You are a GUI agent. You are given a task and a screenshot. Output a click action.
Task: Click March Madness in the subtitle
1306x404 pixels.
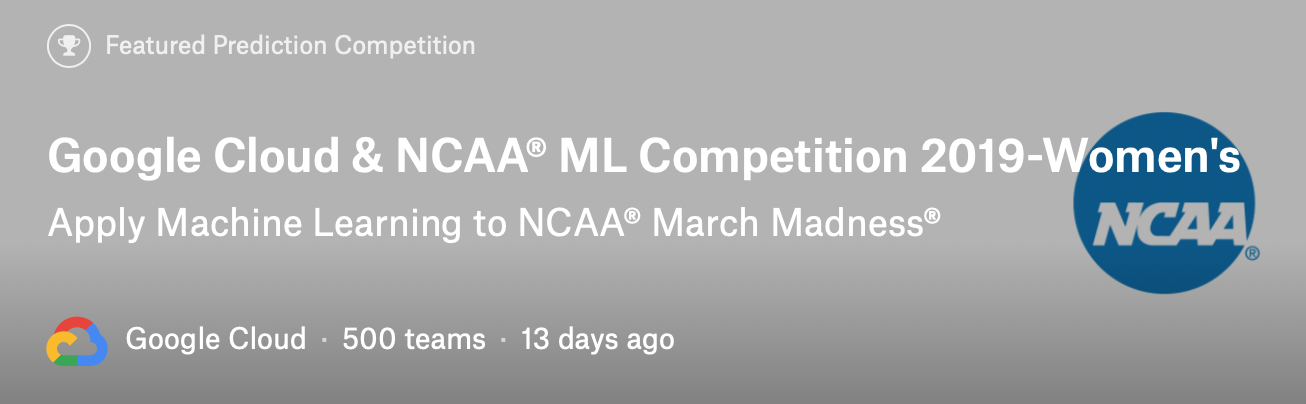pos(796,223)
